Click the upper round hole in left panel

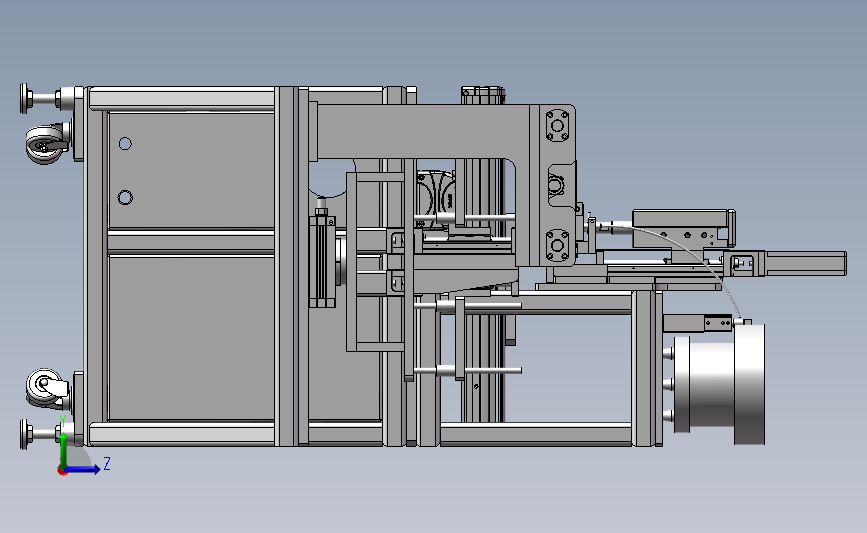pos(126,144)
